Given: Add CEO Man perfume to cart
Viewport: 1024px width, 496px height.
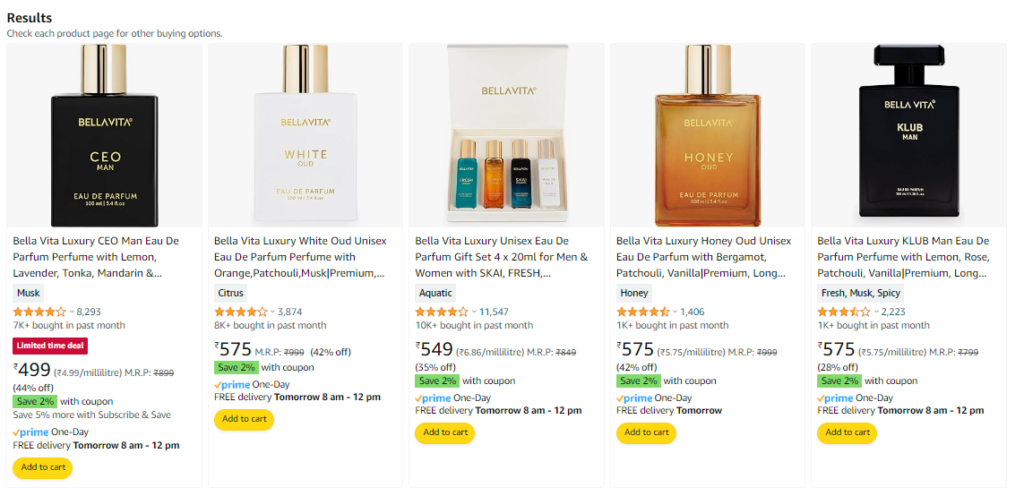Looking at the screenshot, I should (43, 467).
